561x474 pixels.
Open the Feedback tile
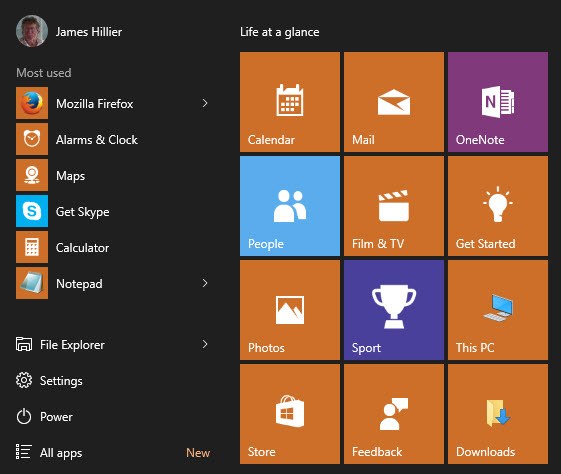[394, 414]
